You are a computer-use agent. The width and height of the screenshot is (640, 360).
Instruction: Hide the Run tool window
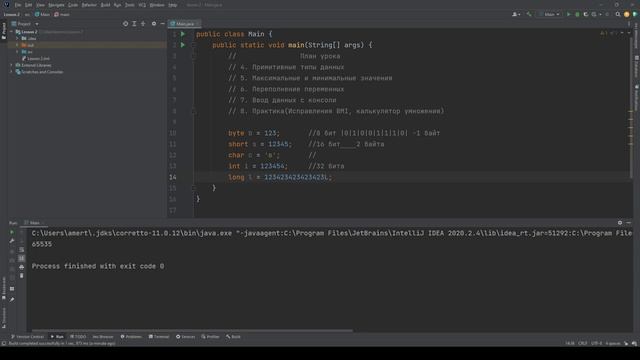(629, 223)
